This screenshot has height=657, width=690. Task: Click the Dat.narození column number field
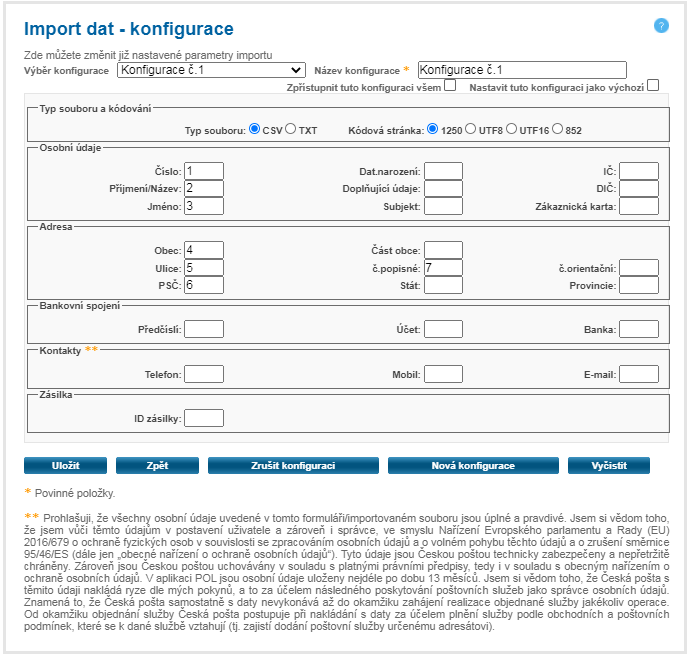click(x=443, y=171)
